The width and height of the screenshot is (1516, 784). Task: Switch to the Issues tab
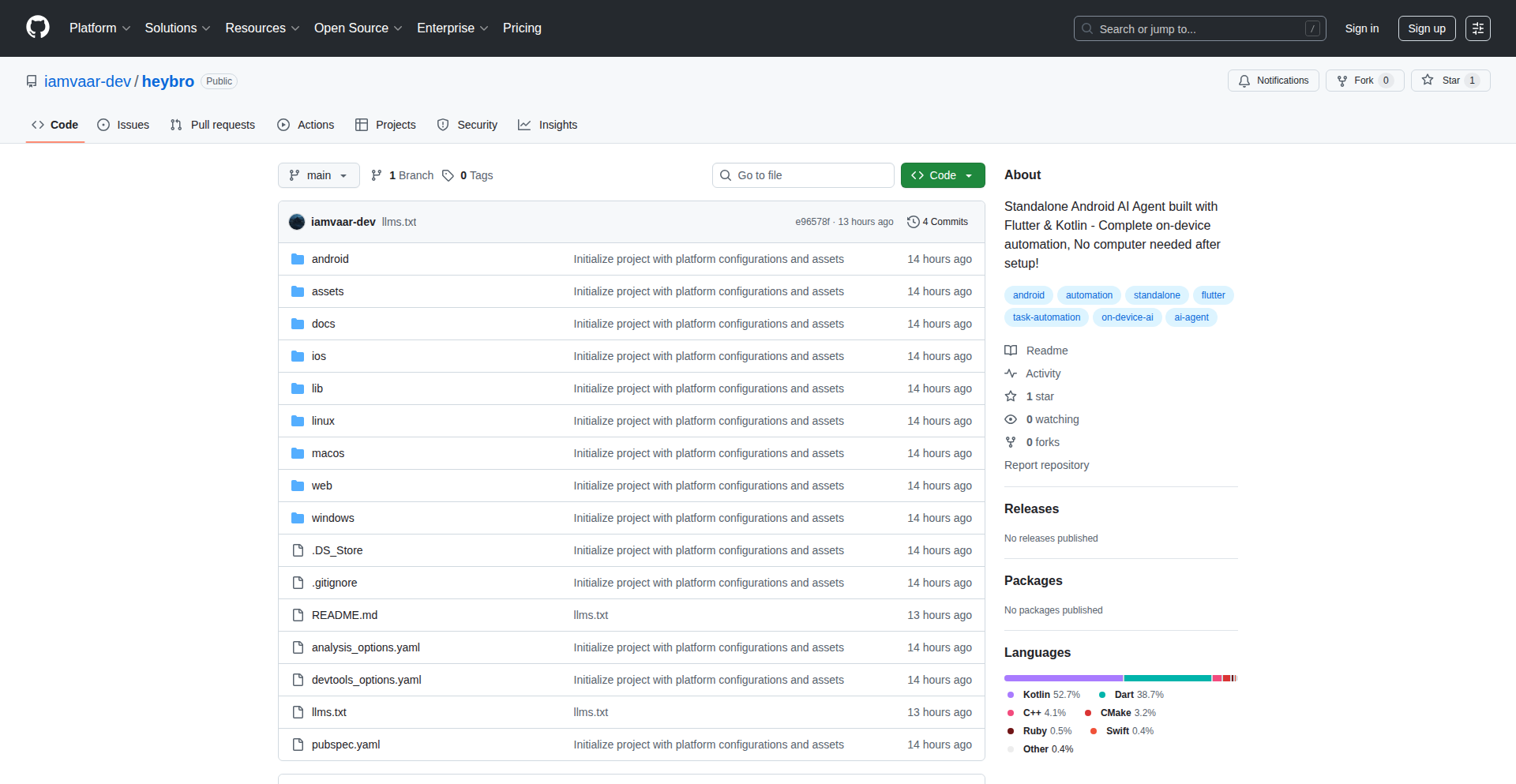tap(123, 125)
